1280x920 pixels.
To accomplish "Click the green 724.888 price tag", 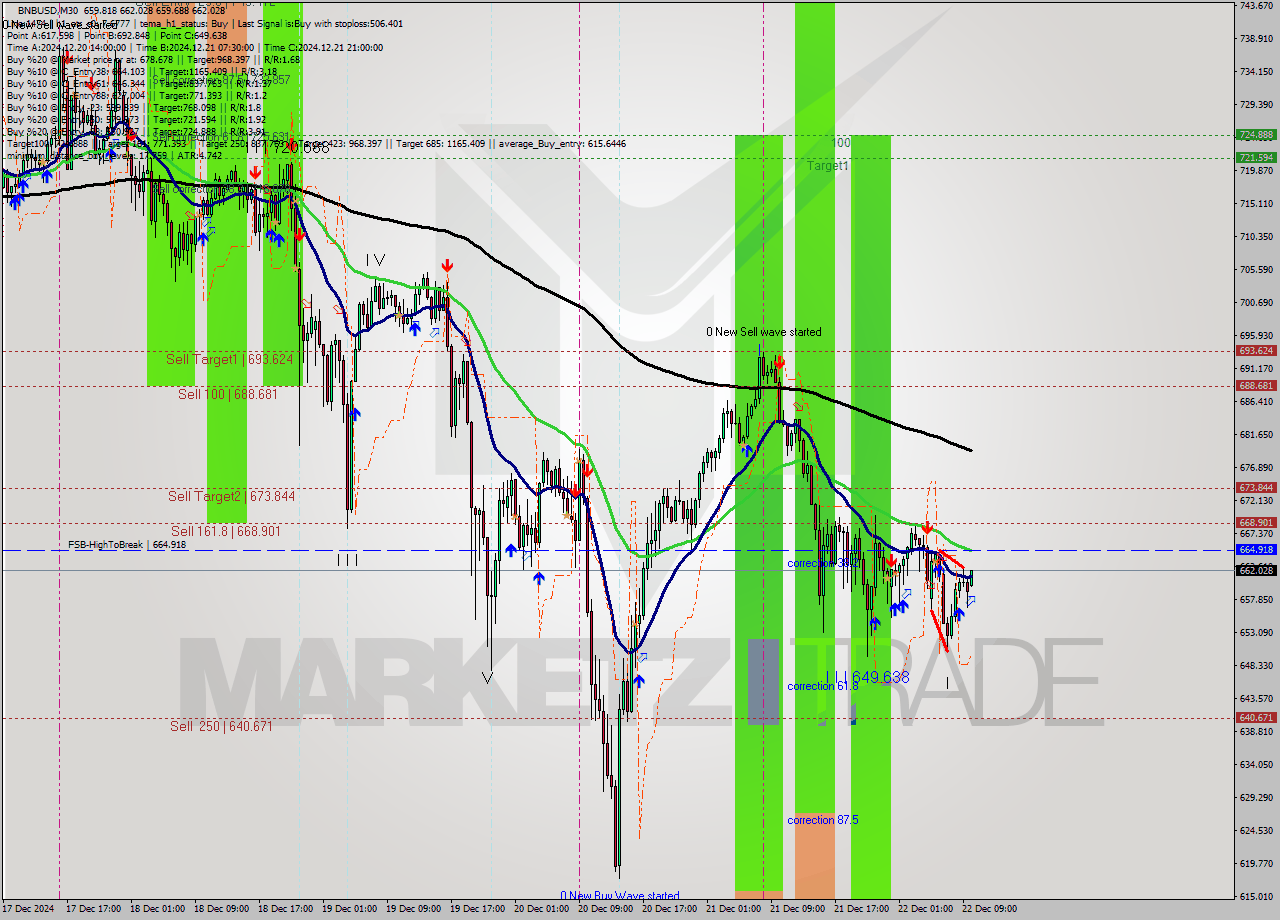I will (x=1256, y=134).
